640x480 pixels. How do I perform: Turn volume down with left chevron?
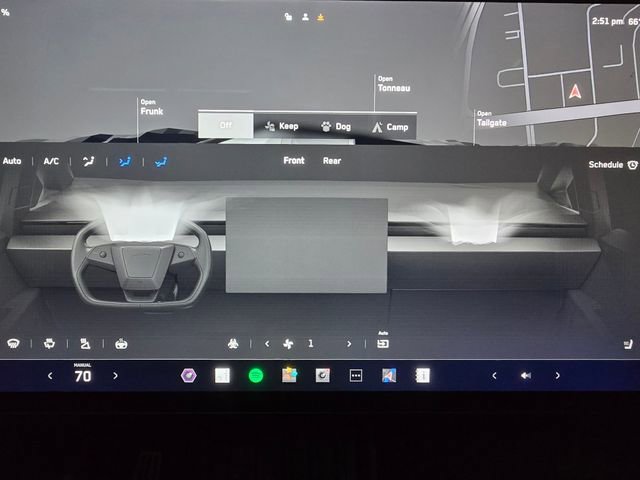click(x=494, y=376)
